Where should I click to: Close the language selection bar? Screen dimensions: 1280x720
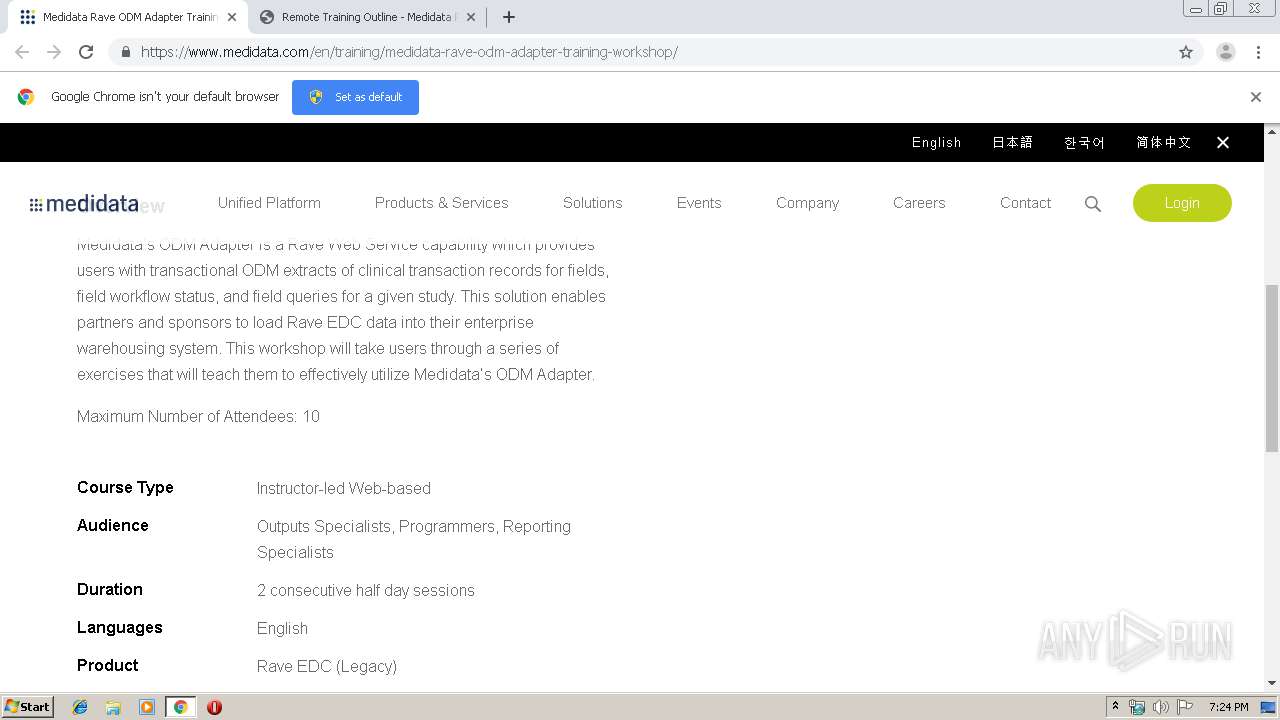coord(1223,142)
